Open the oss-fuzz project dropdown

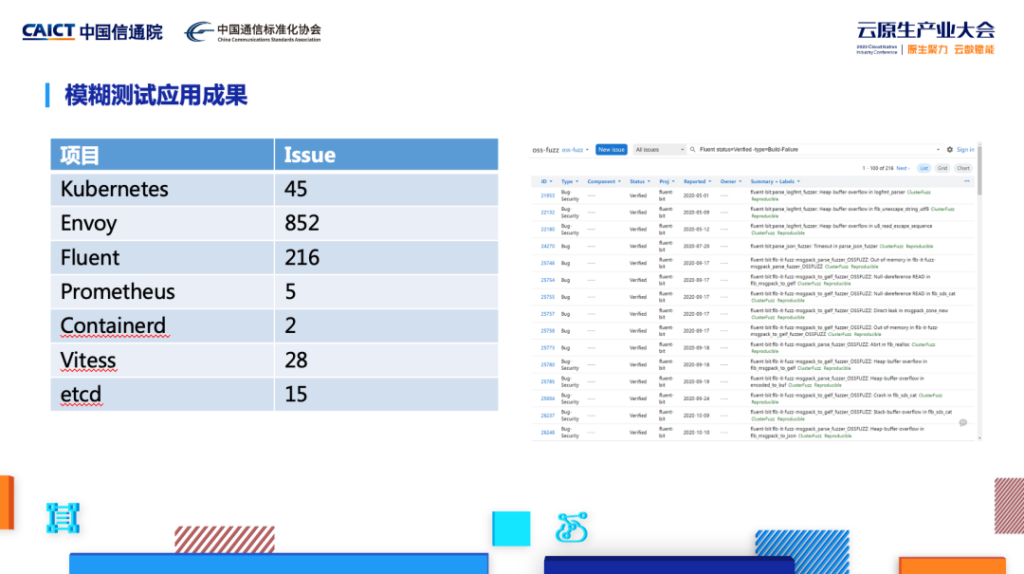coord(575,150)
